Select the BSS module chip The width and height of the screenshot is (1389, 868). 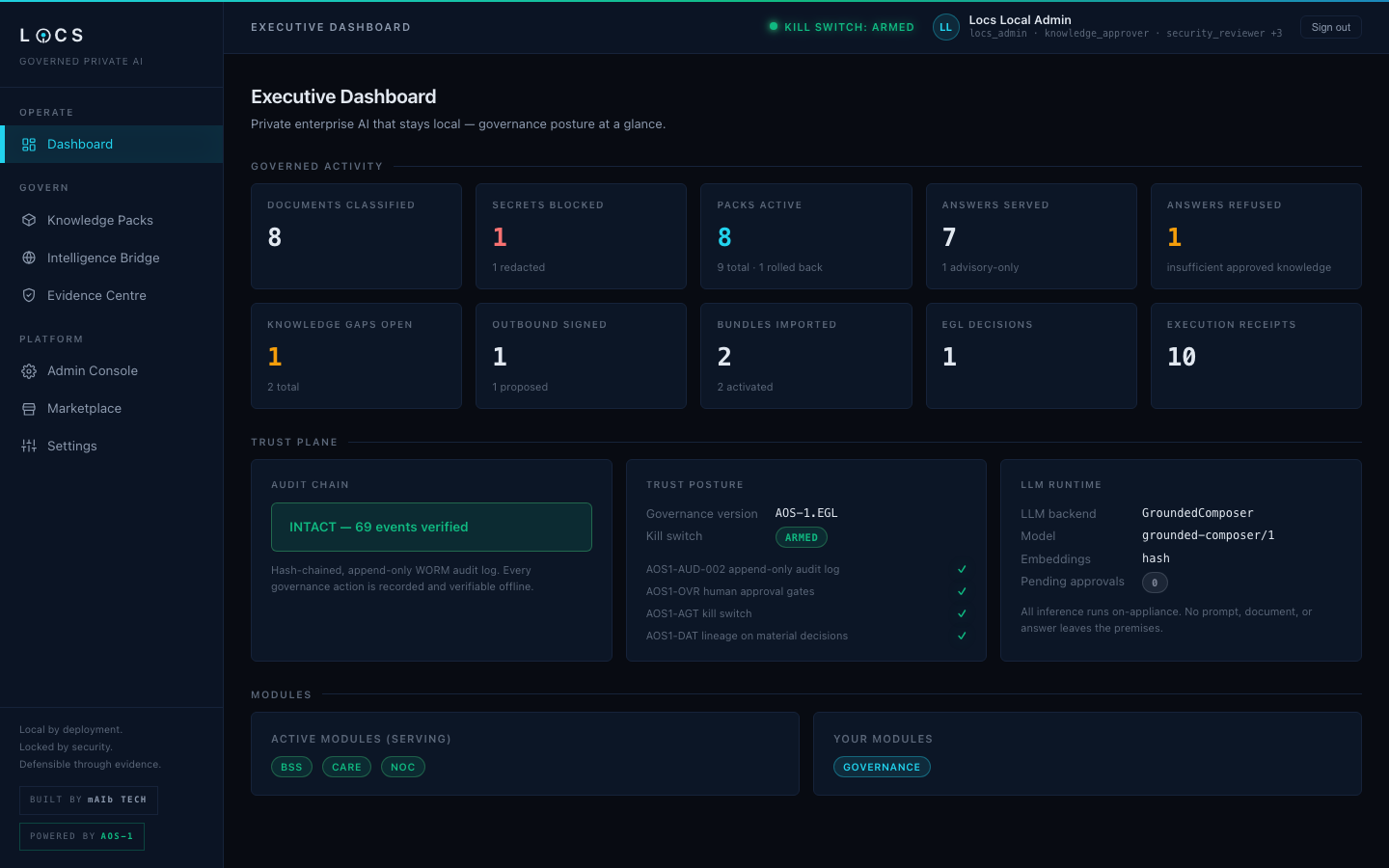[x=291, y=767]
